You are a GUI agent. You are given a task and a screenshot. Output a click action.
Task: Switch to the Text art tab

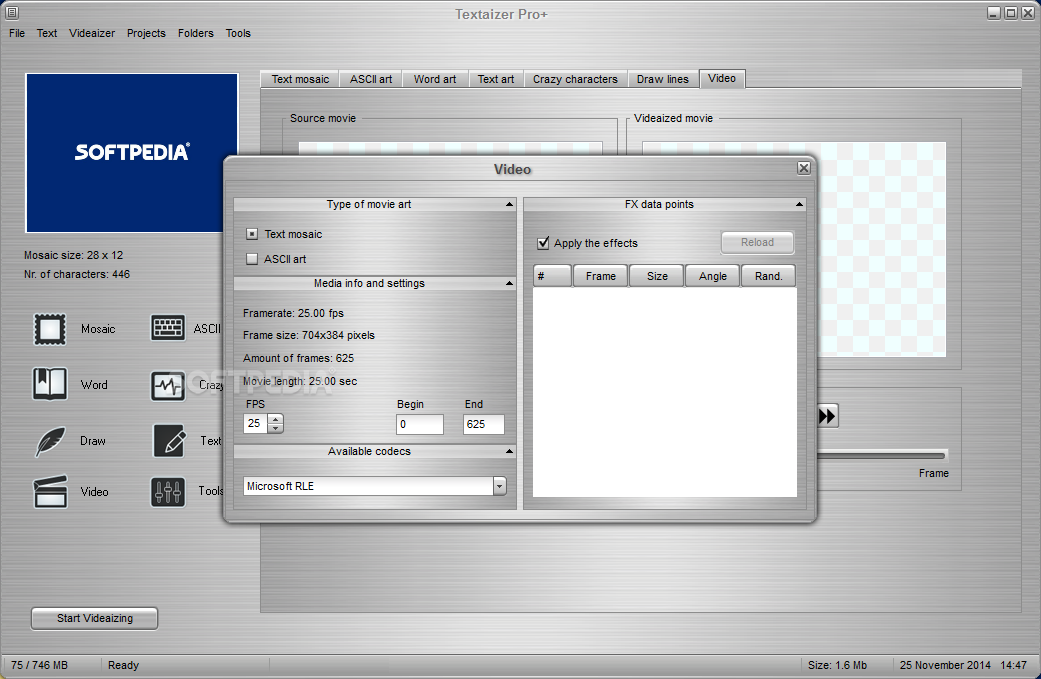[496, 79]
